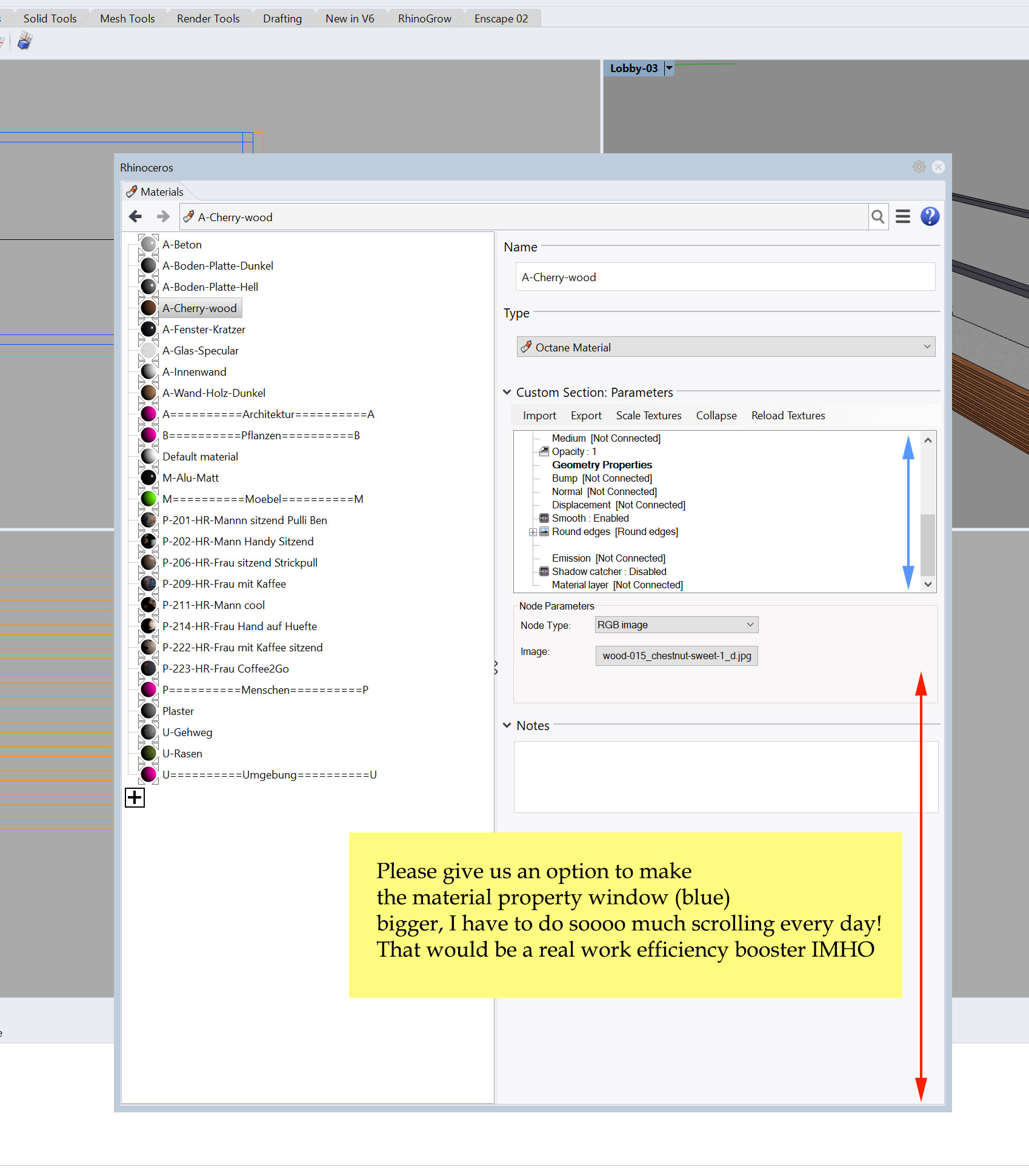
Task: Open the Node Type RGB image dropdown
Action: tap(676, 625)
